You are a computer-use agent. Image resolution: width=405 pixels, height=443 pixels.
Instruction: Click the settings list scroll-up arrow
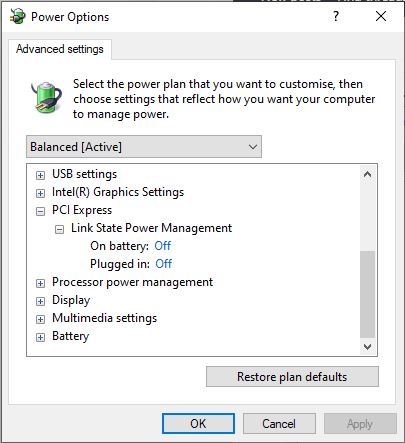(367, 174)
